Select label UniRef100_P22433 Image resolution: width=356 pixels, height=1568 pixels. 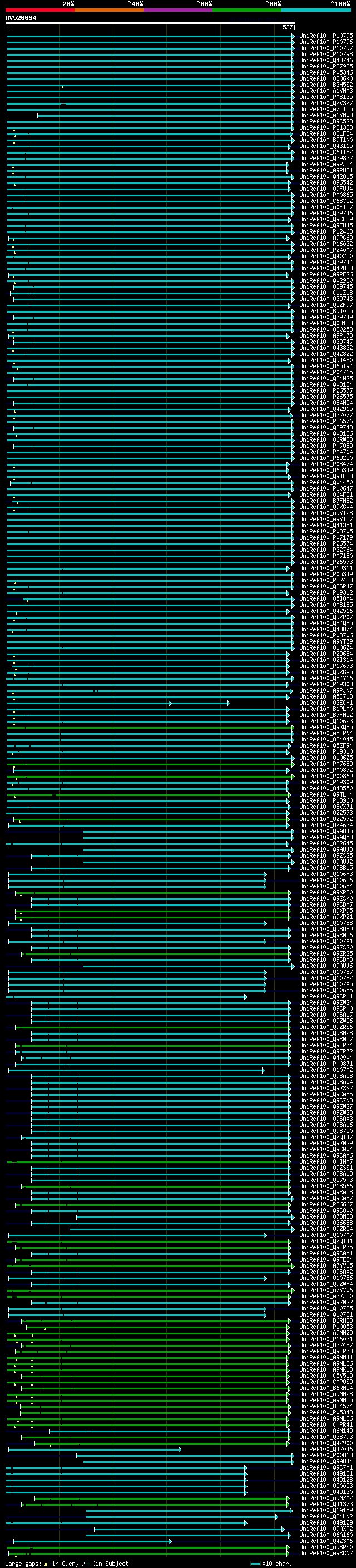coord(326,580)
